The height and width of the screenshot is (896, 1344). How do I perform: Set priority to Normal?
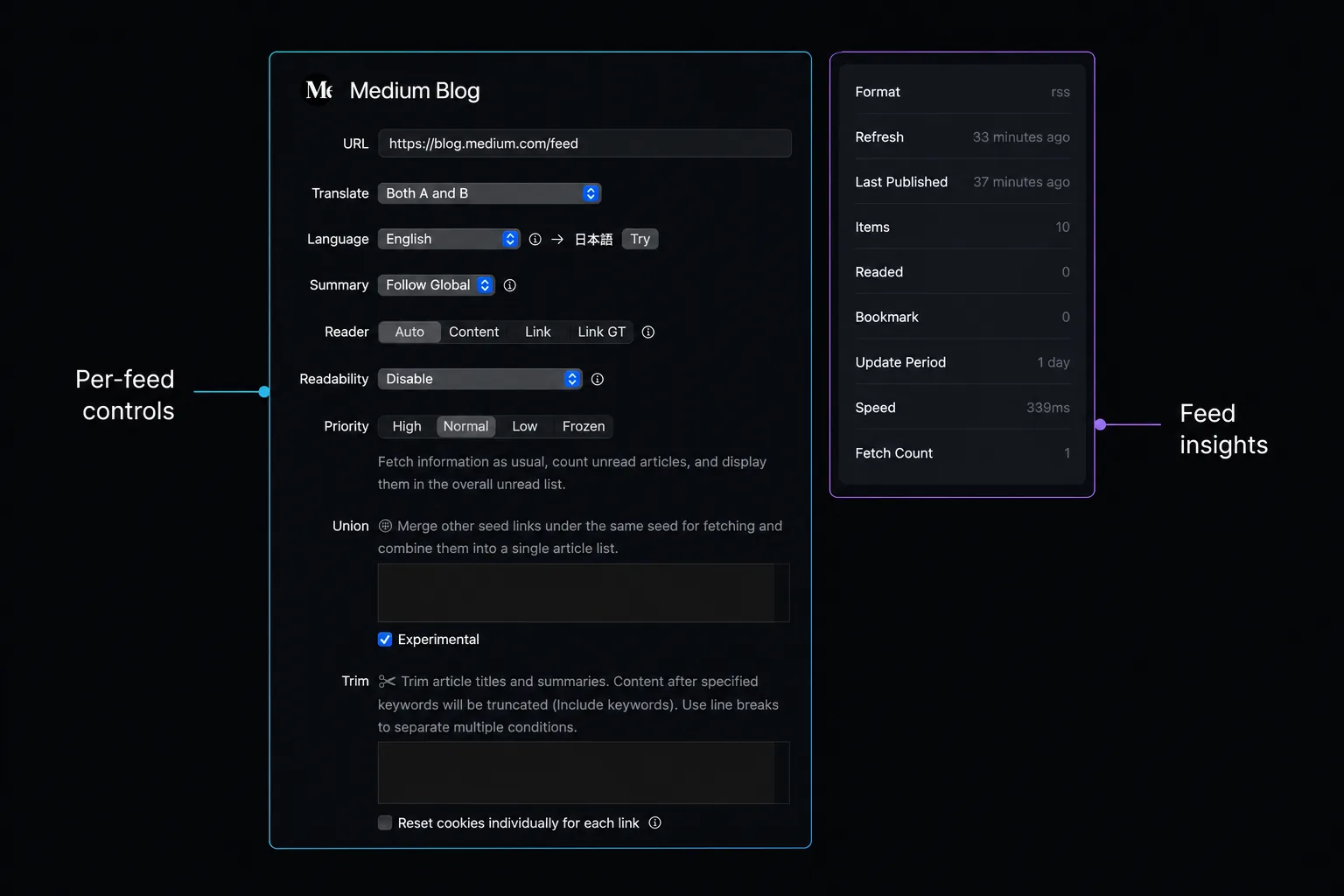click(465, 426)
